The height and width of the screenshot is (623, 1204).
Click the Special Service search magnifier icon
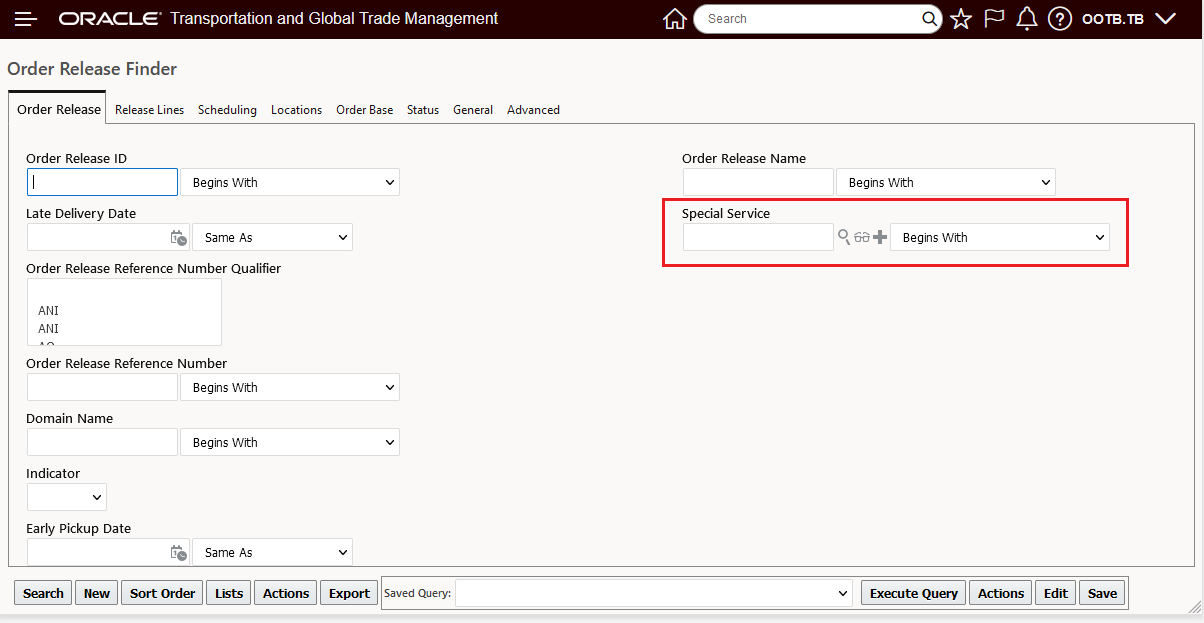tap(844, 237)
